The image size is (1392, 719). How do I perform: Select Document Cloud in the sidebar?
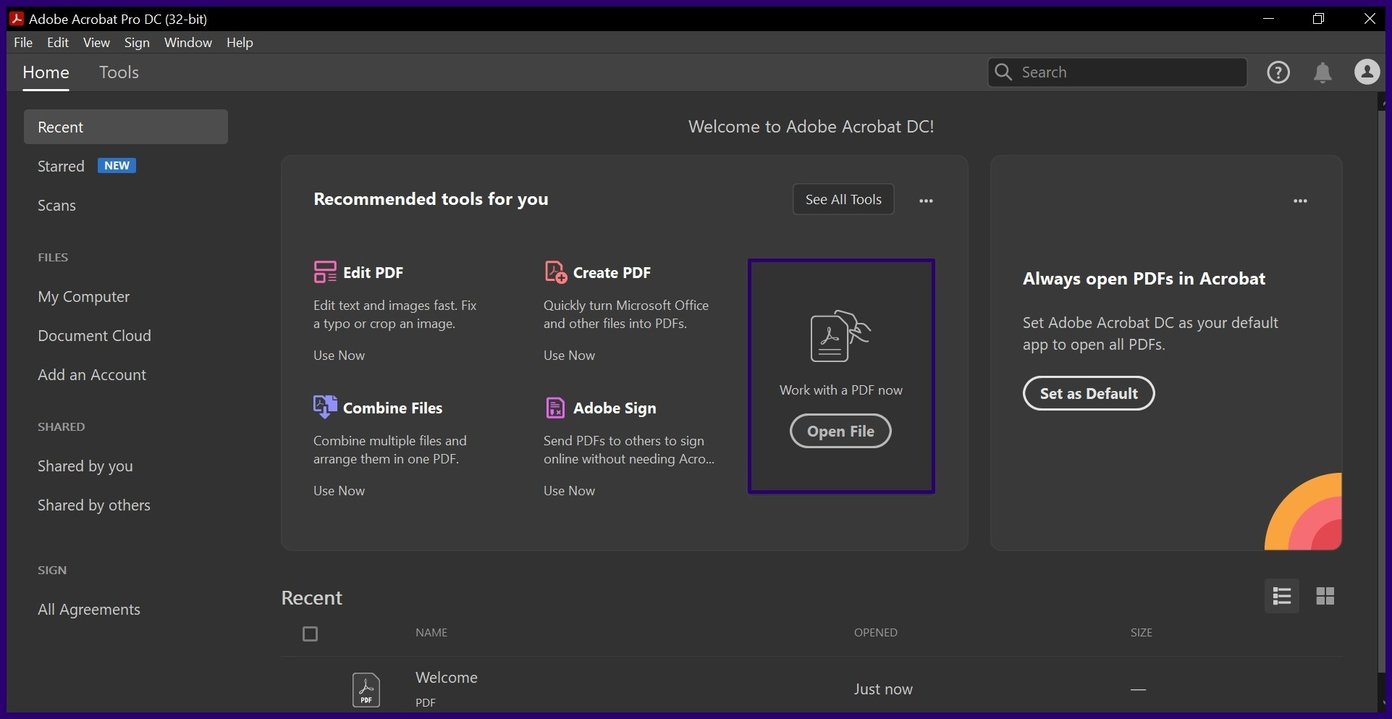94,336
